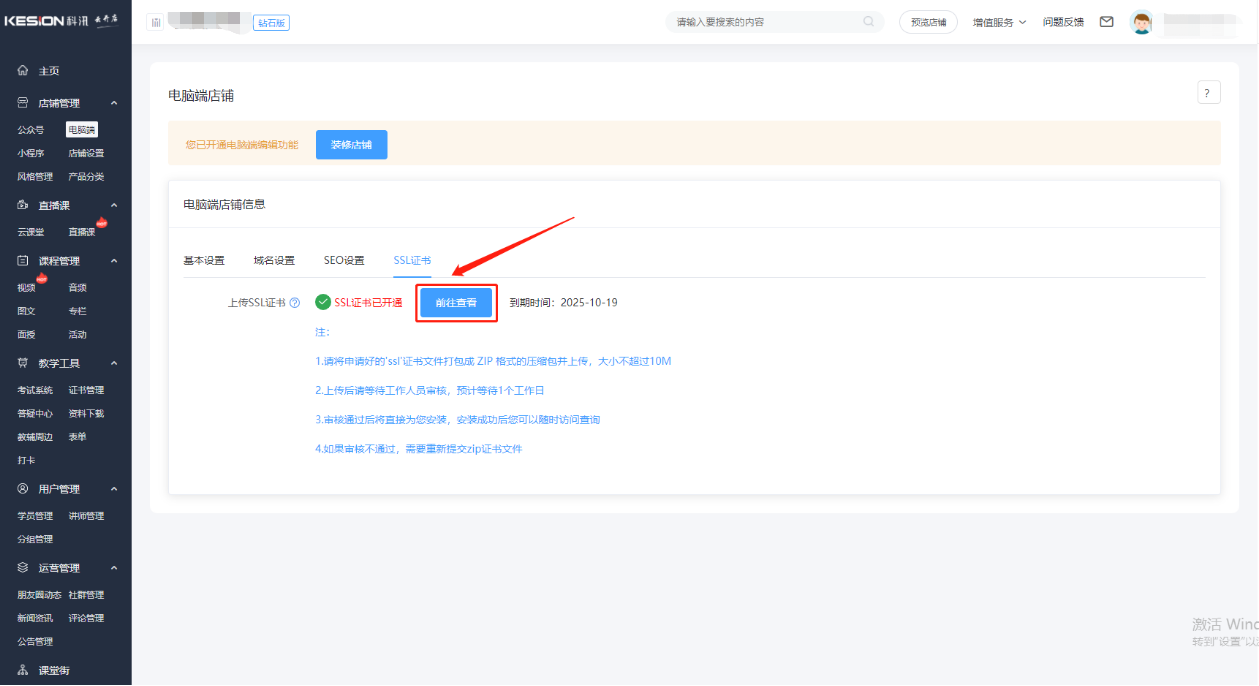Open the 增值服务 dropdown menu
Viewport: 1259px width, 686px height.
(x=999, y=22)
